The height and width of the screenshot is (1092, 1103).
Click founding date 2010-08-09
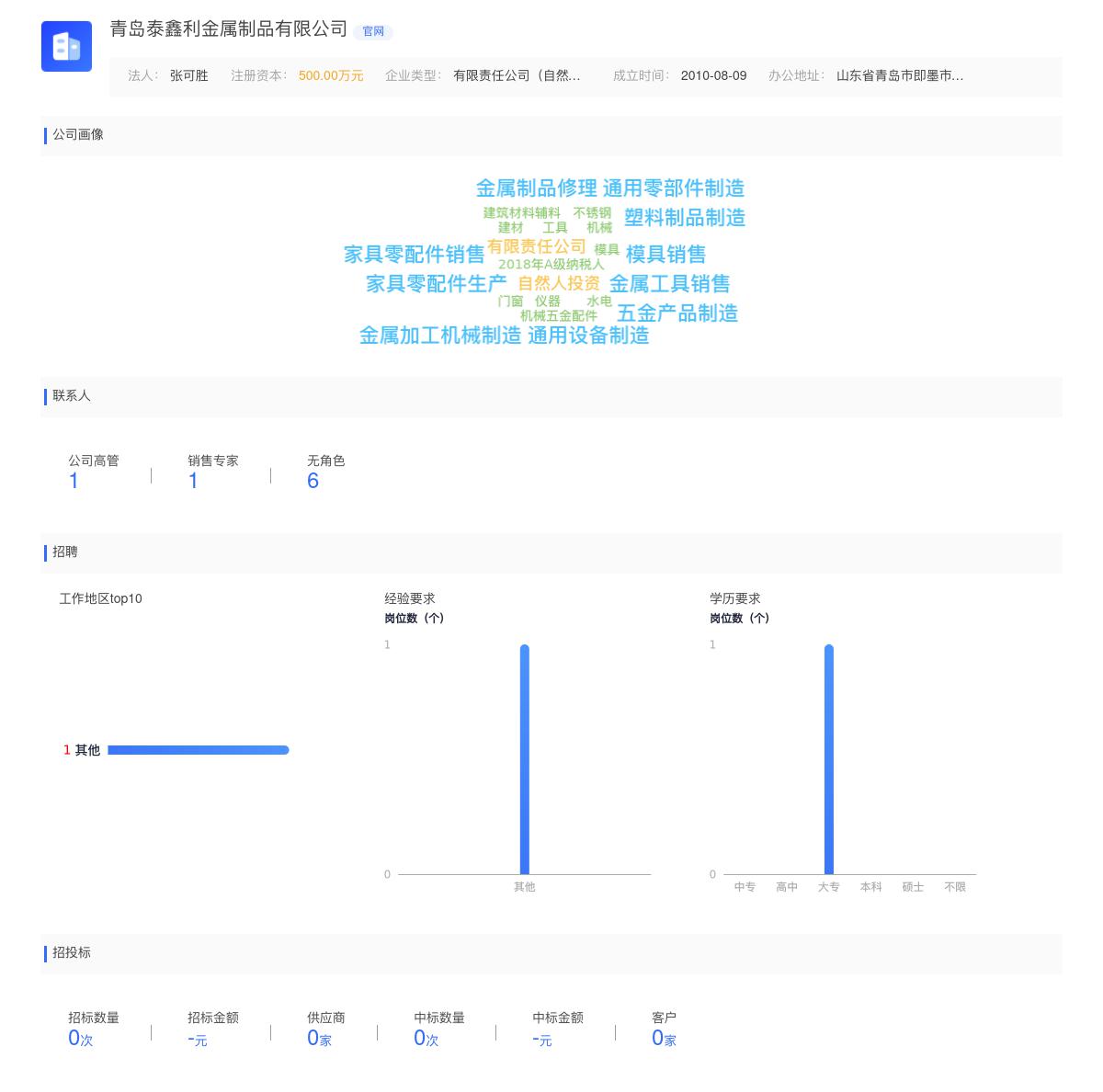click(714, 75)
